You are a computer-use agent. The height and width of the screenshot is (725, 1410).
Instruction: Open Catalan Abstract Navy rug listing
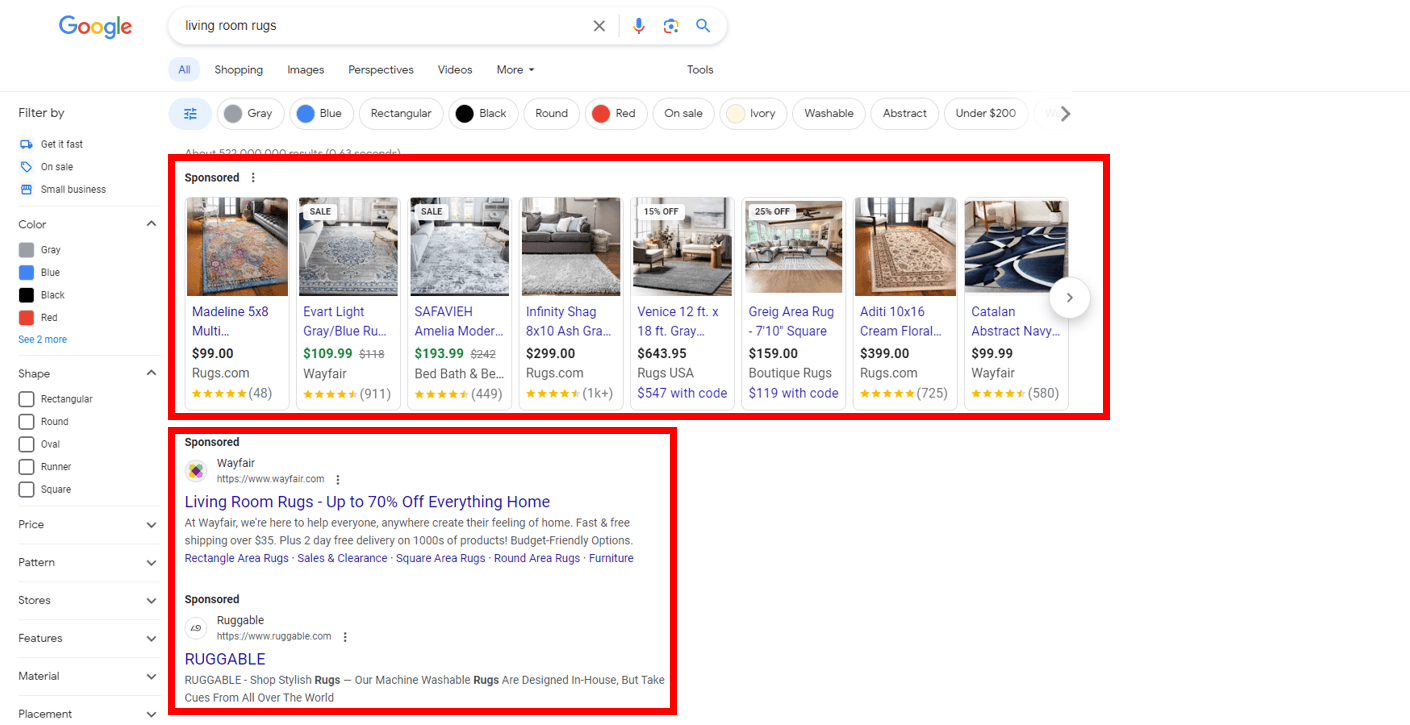pos(1015,321)
